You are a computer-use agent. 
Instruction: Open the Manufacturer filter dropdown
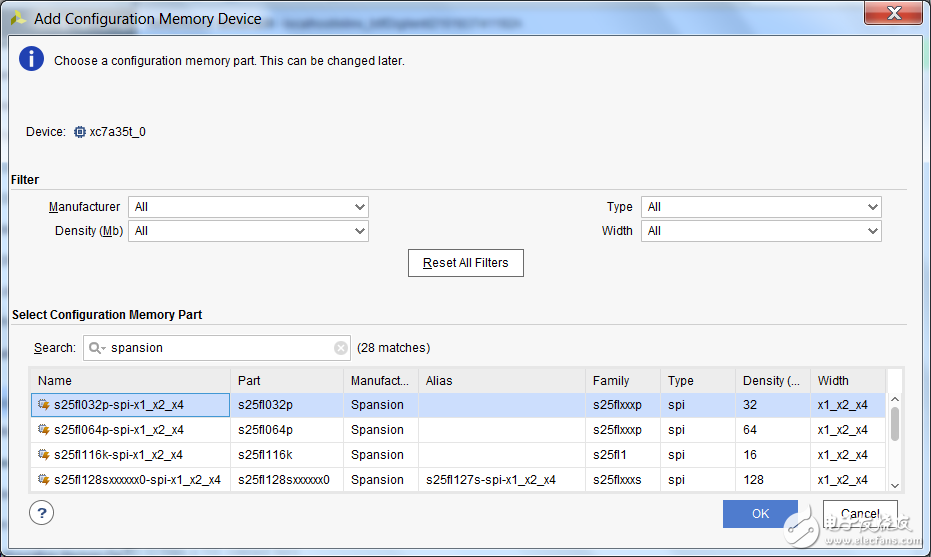pyautogui.click(x=248, y=207)
